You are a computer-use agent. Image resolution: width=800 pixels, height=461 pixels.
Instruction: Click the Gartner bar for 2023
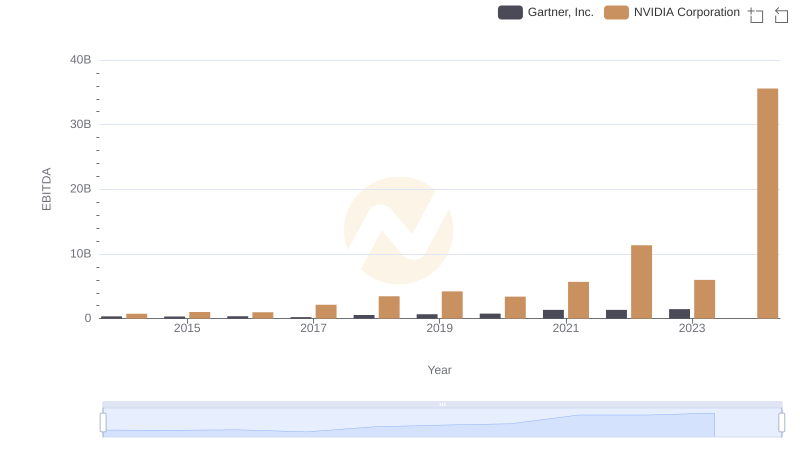679,314
